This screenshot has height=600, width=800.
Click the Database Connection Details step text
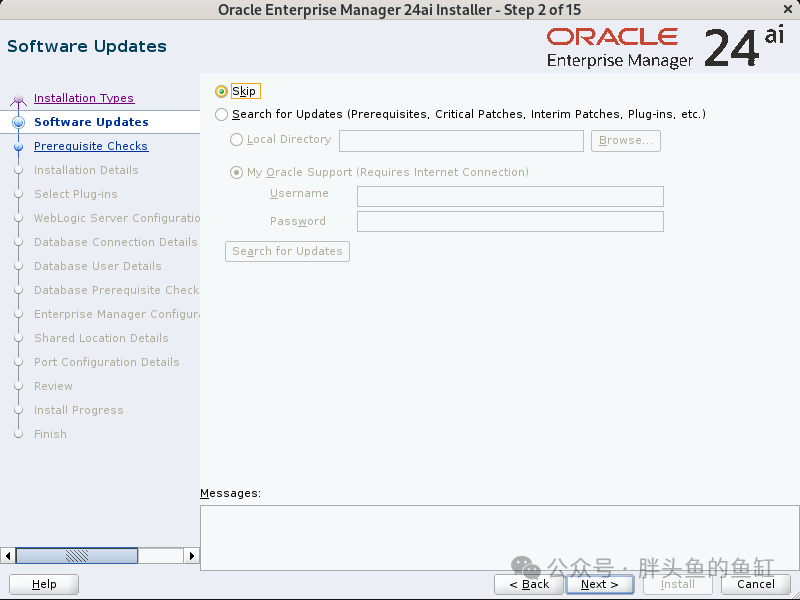[116, 242]
